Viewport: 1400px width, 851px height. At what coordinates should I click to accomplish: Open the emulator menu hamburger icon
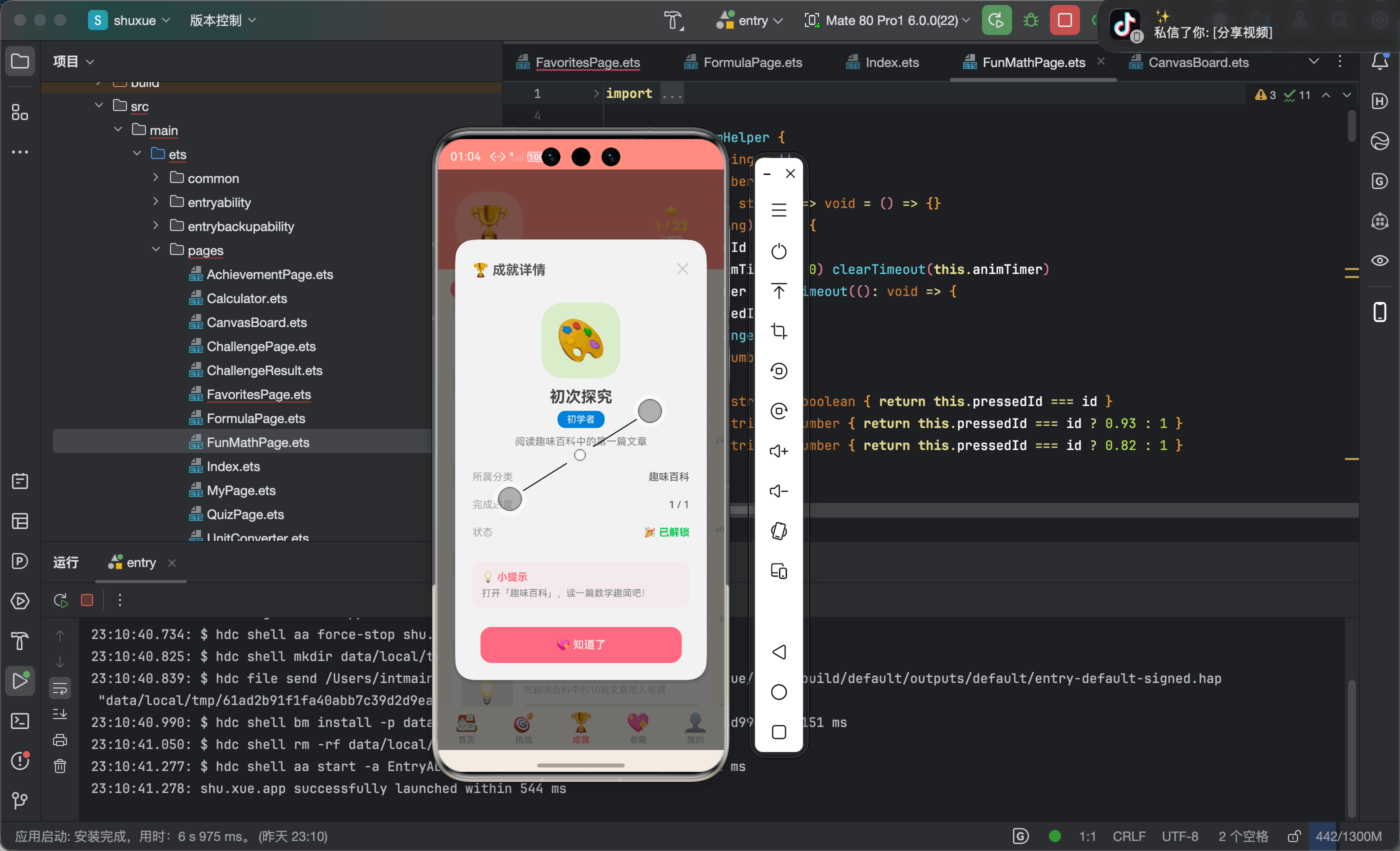[x=778, y=210]
